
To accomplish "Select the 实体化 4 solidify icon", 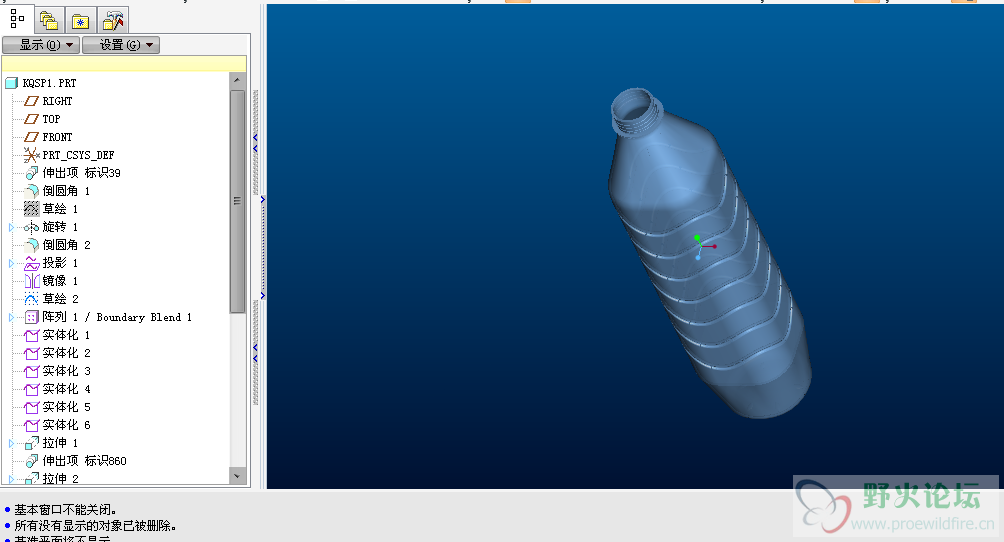I will [x=31, y=389].
